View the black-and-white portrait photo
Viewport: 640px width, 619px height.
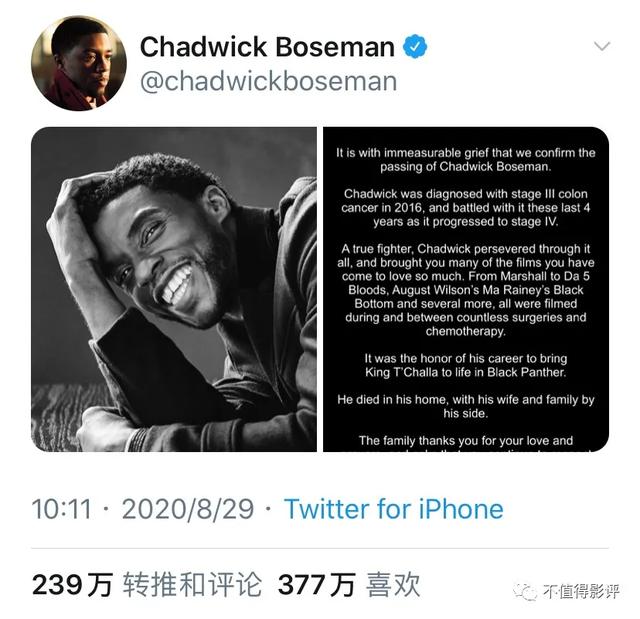[x=174, y=289]
